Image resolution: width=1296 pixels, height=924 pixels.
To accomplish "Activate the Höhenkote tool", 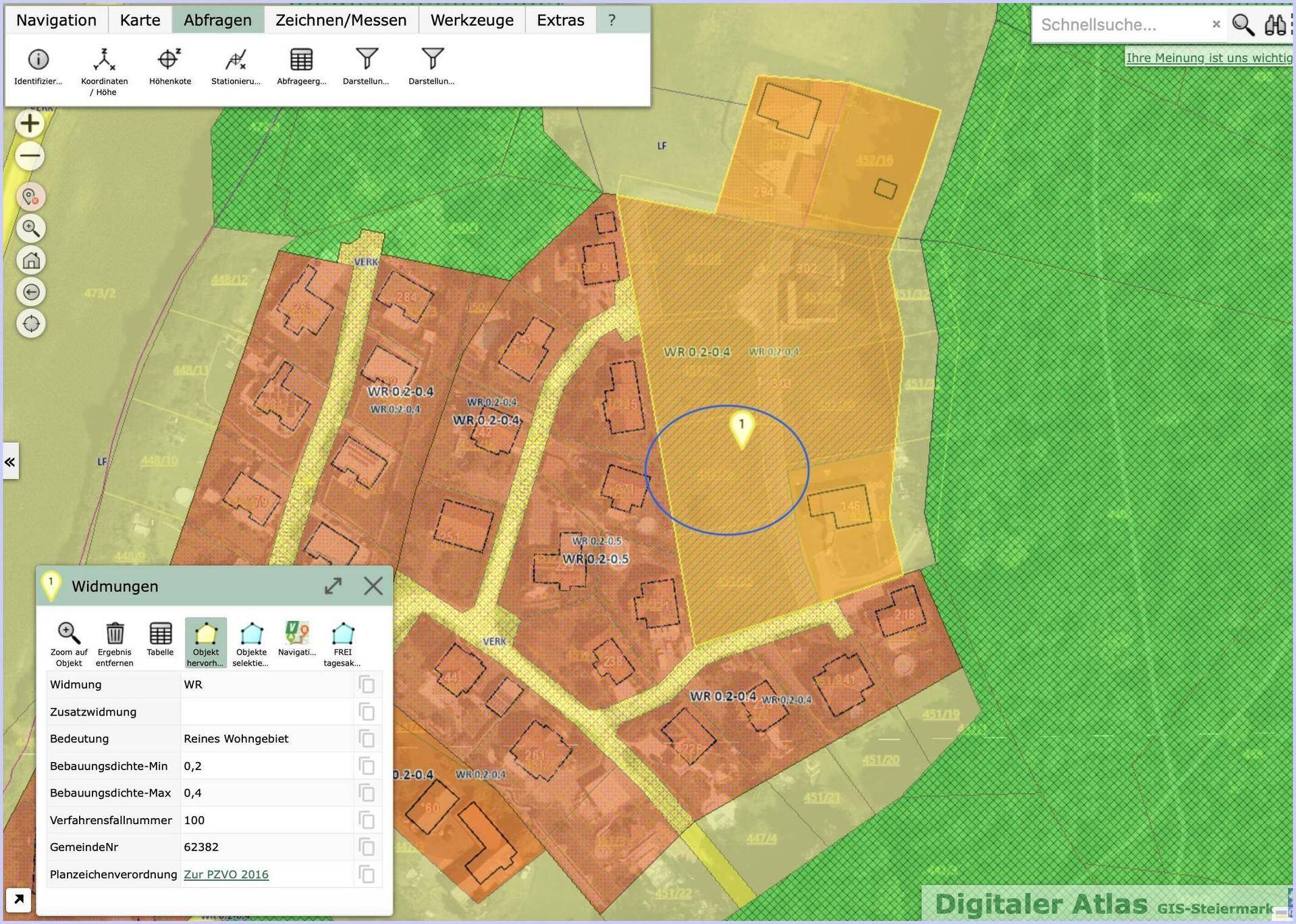I will tap(169, 60).
